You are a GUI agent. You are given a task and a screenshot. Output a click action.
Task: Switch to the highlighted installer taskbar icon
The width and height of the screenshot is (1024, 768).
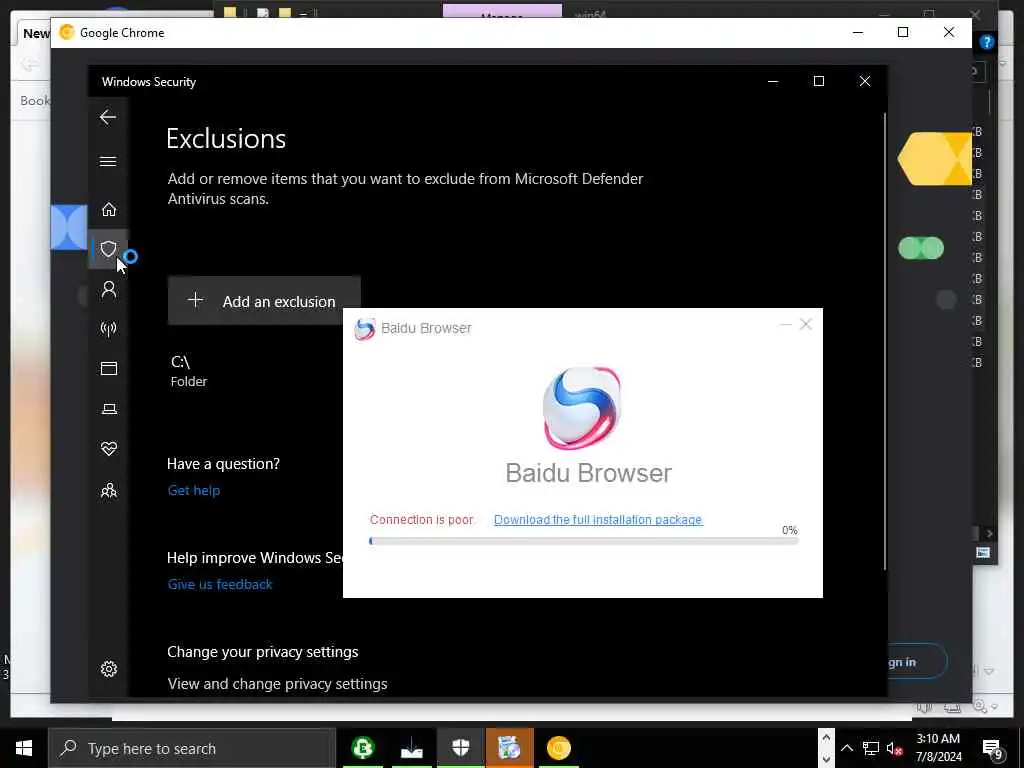point(509,748)
